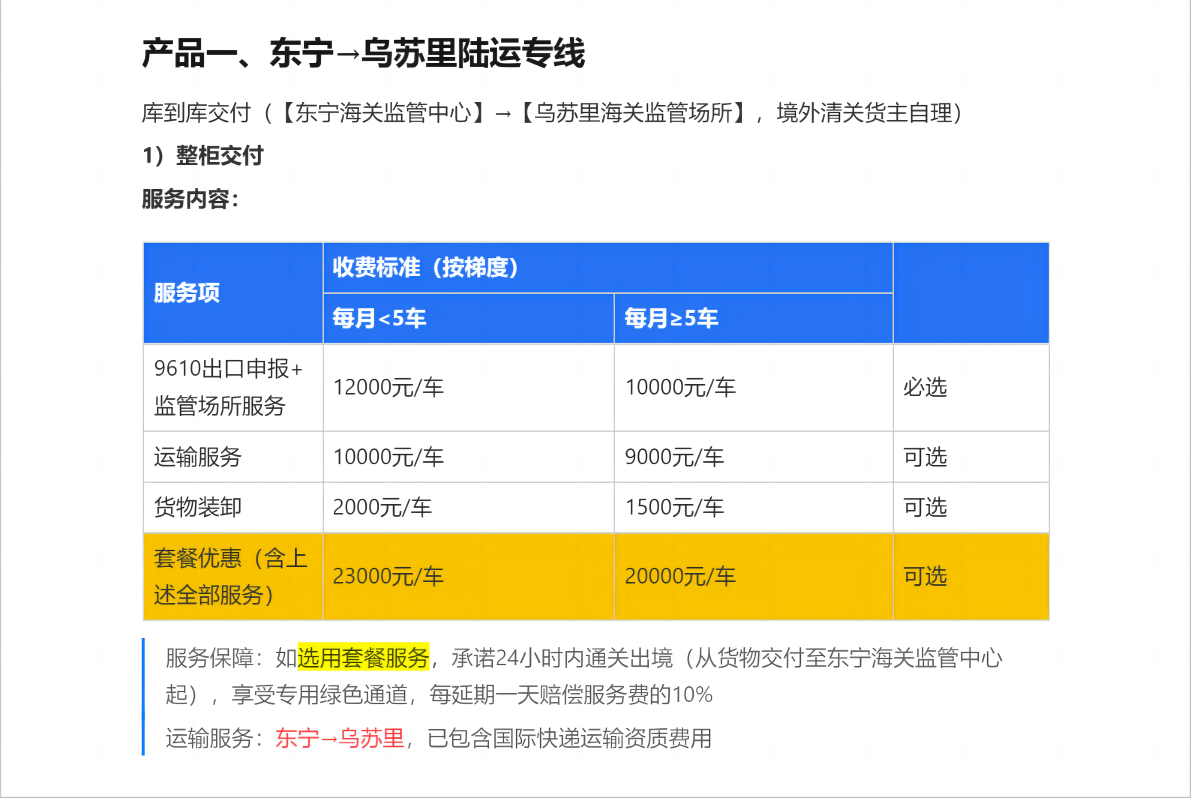Select the 必选 cell
This screenshot has height=798, width=1191.
pos(971,388)
